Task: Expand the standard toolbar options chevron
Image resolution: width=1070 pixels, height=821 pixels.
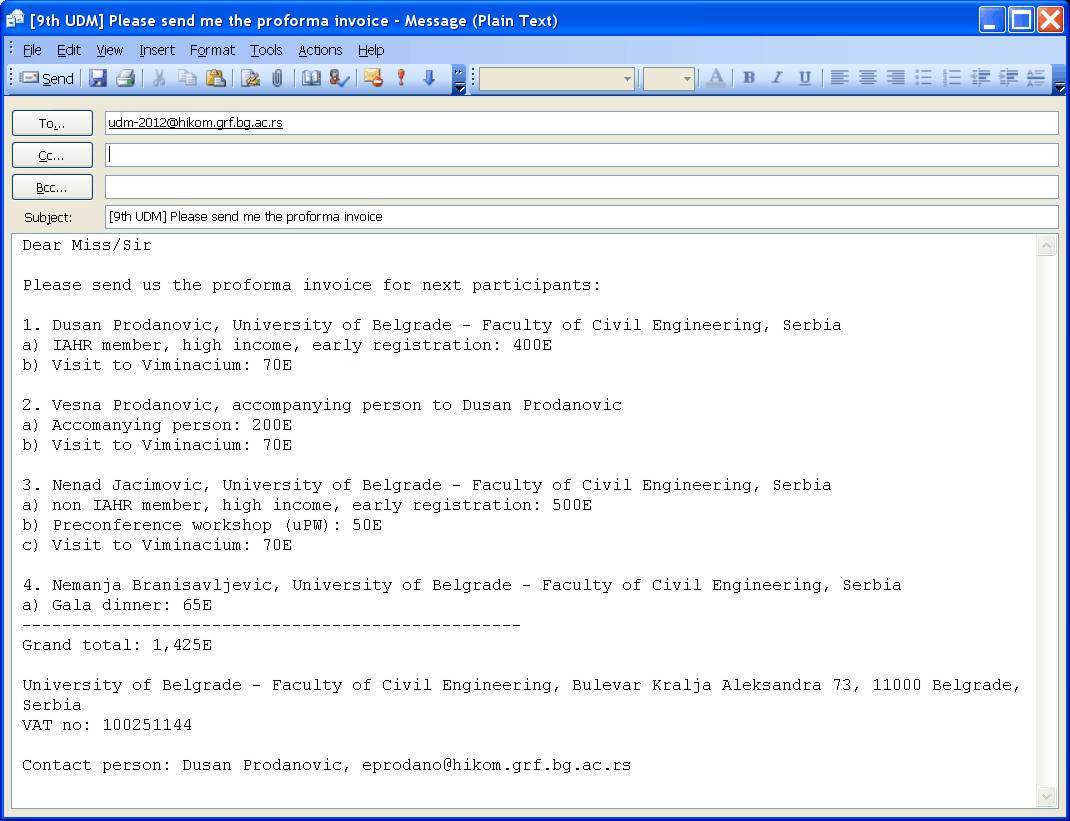Action: [x=459, y=79]
